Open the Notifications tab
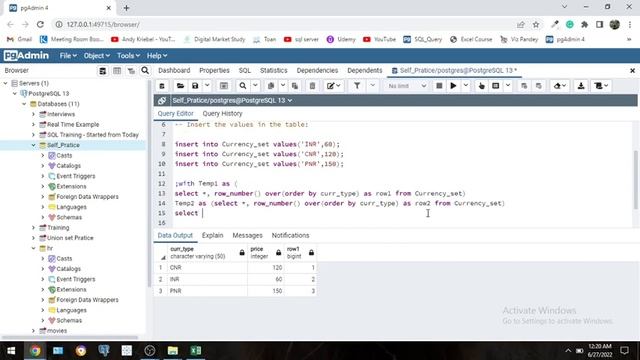This screenshot has height=360, width=640. (290, 236)
